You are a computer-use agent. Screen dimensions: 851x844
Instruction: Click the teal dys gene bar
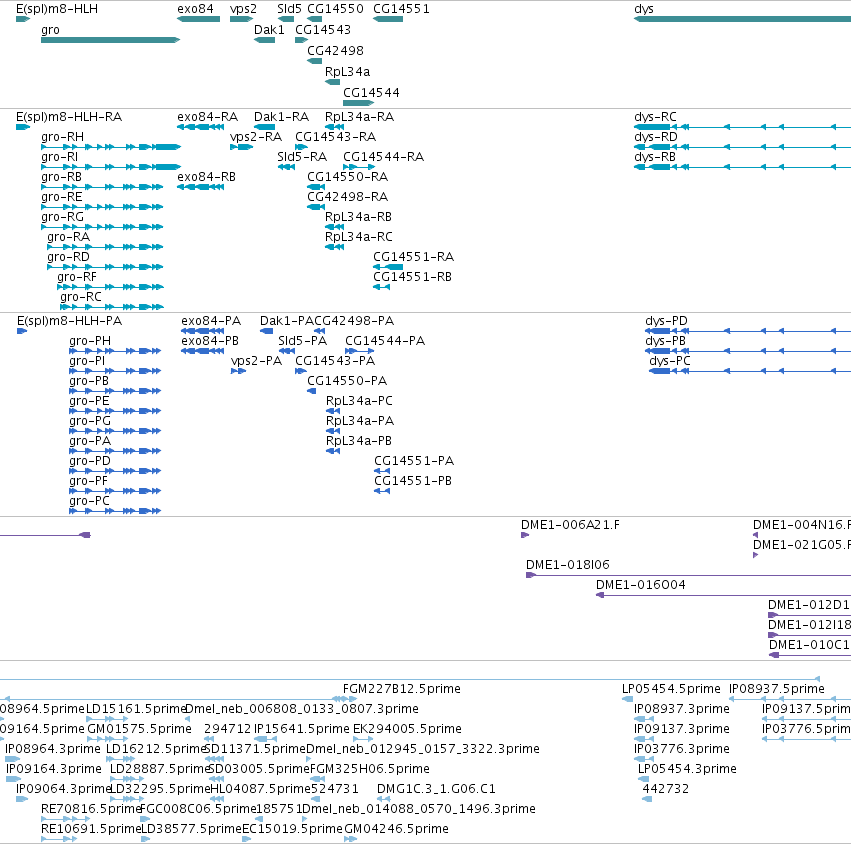(742, 19)
